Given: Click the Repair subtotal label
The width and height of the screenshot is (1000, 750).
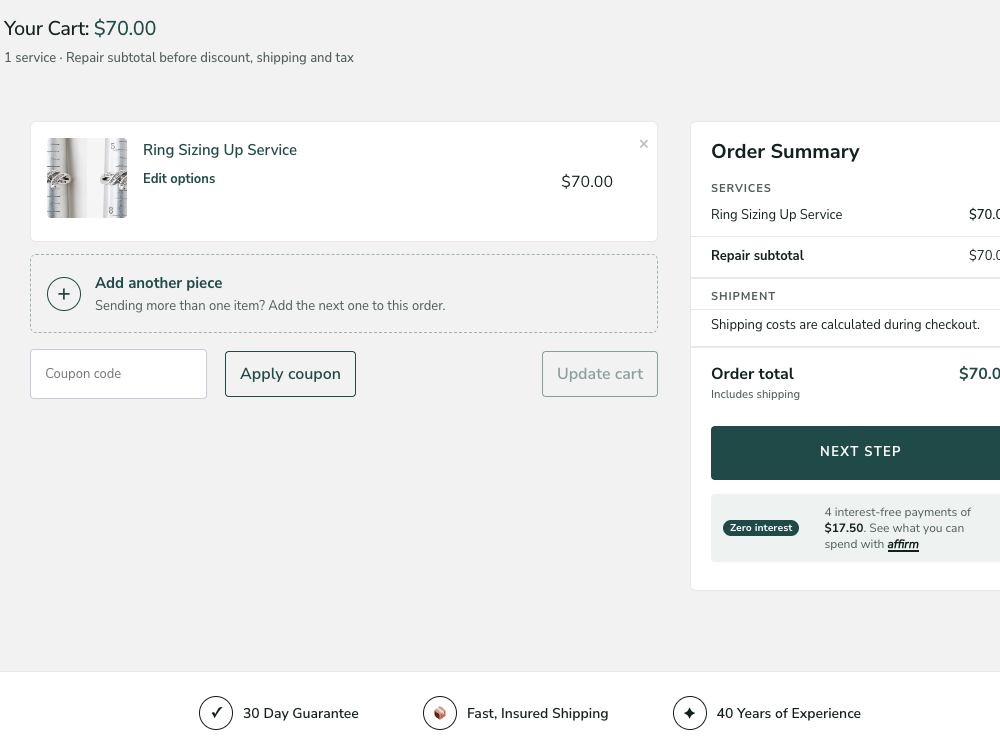Looking at the screenshot, I should pos(757,255).
